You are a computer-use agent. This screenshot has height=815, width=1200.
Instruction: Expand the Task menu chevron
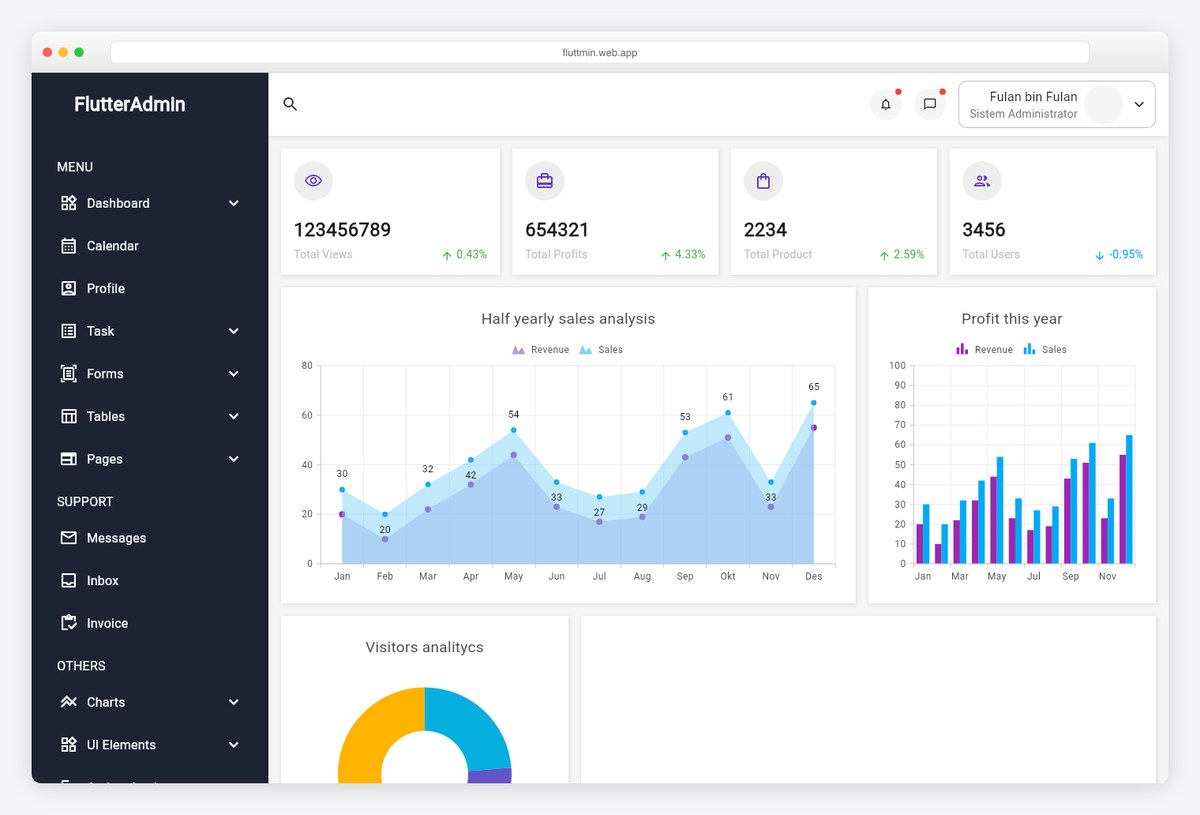point(234,331)
